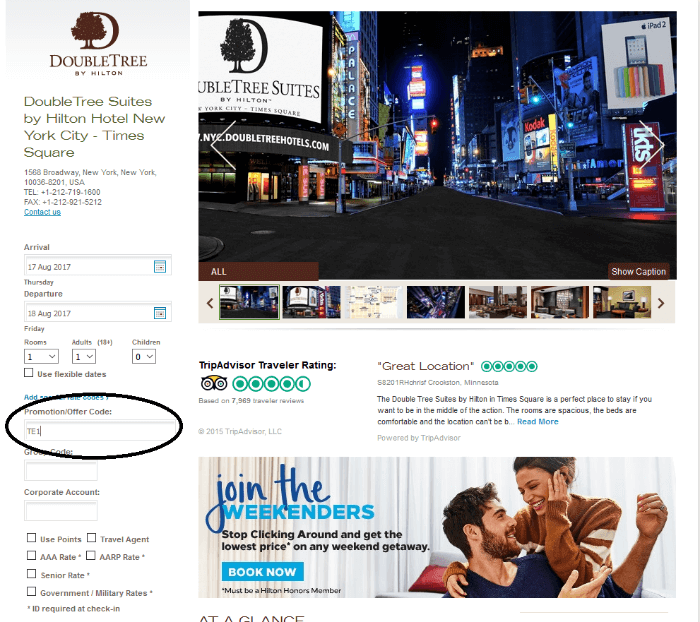The height and width of the screenshot is (622, 700).
Task: Click the "TEL: +1-212-719-1600" text
Action: pyautogui.click(x=62, y=192)
